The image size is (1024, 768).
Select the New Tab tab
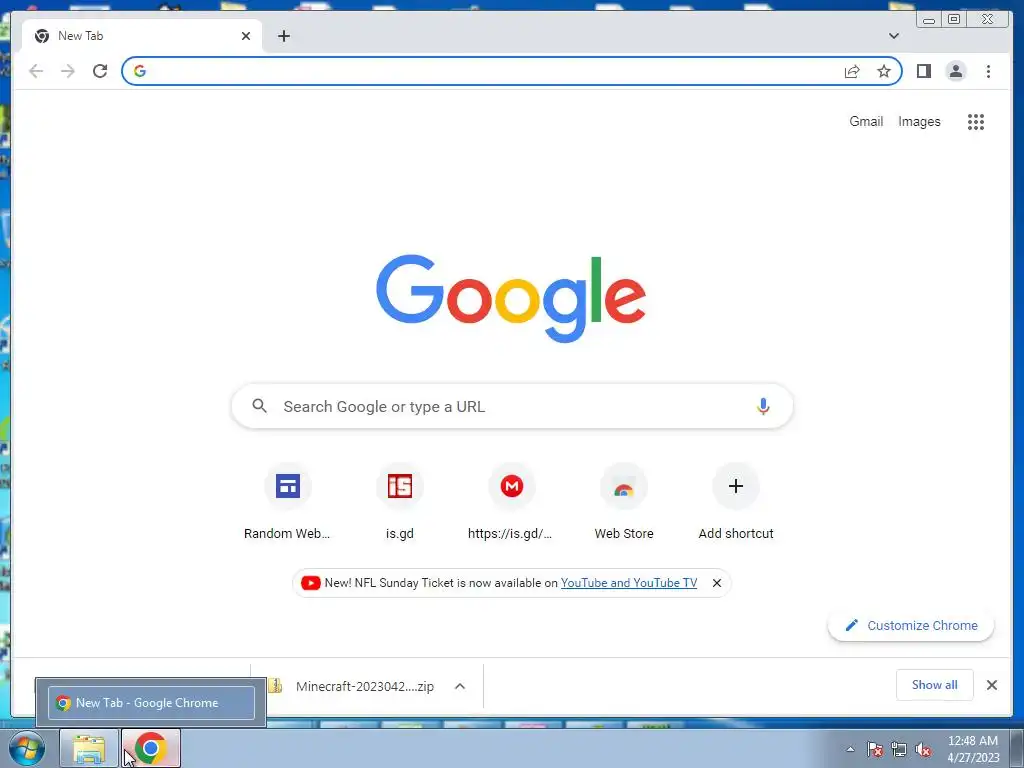(x=142, y=36)
